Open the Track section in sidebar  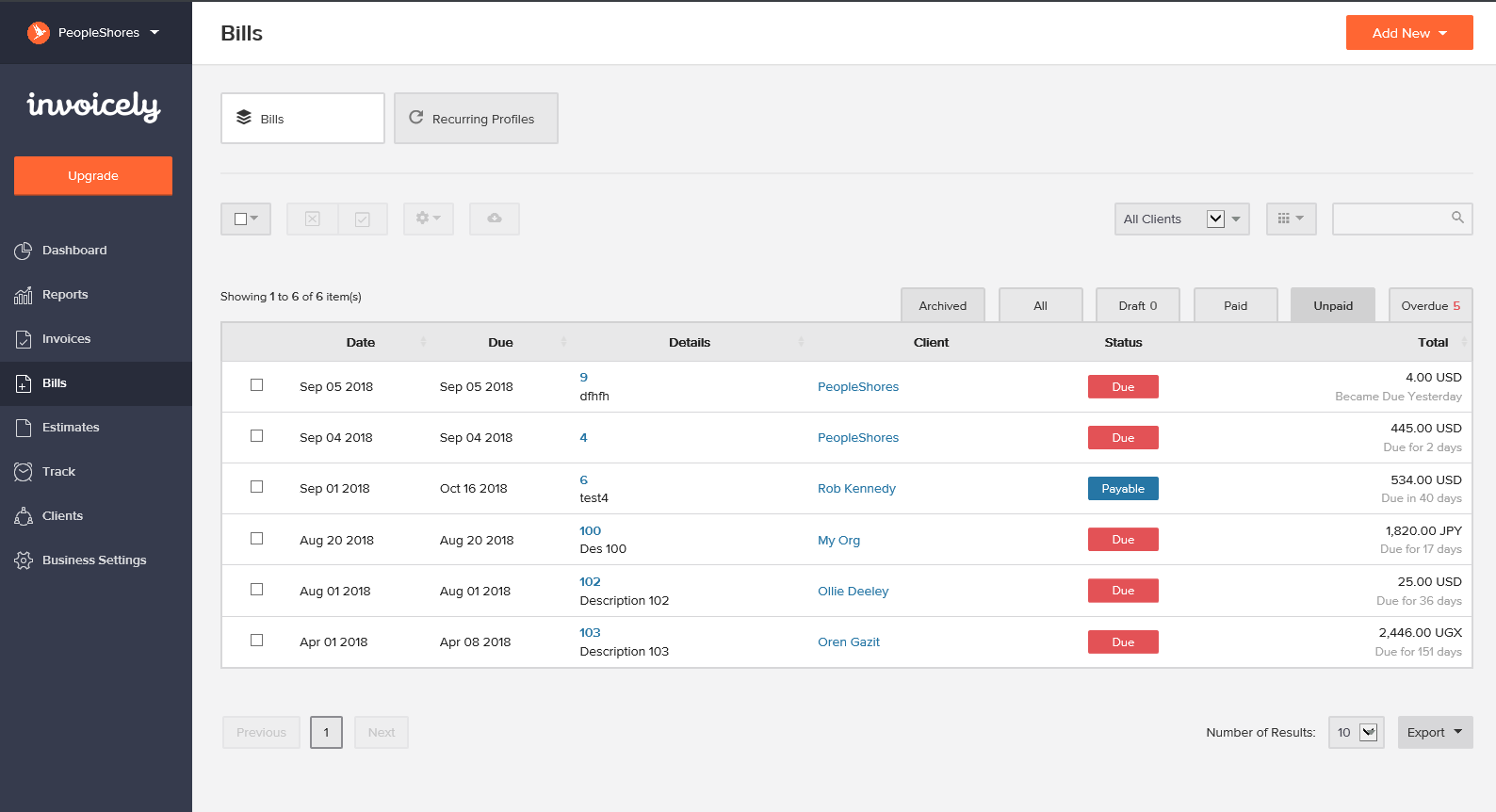coord(58,472)
